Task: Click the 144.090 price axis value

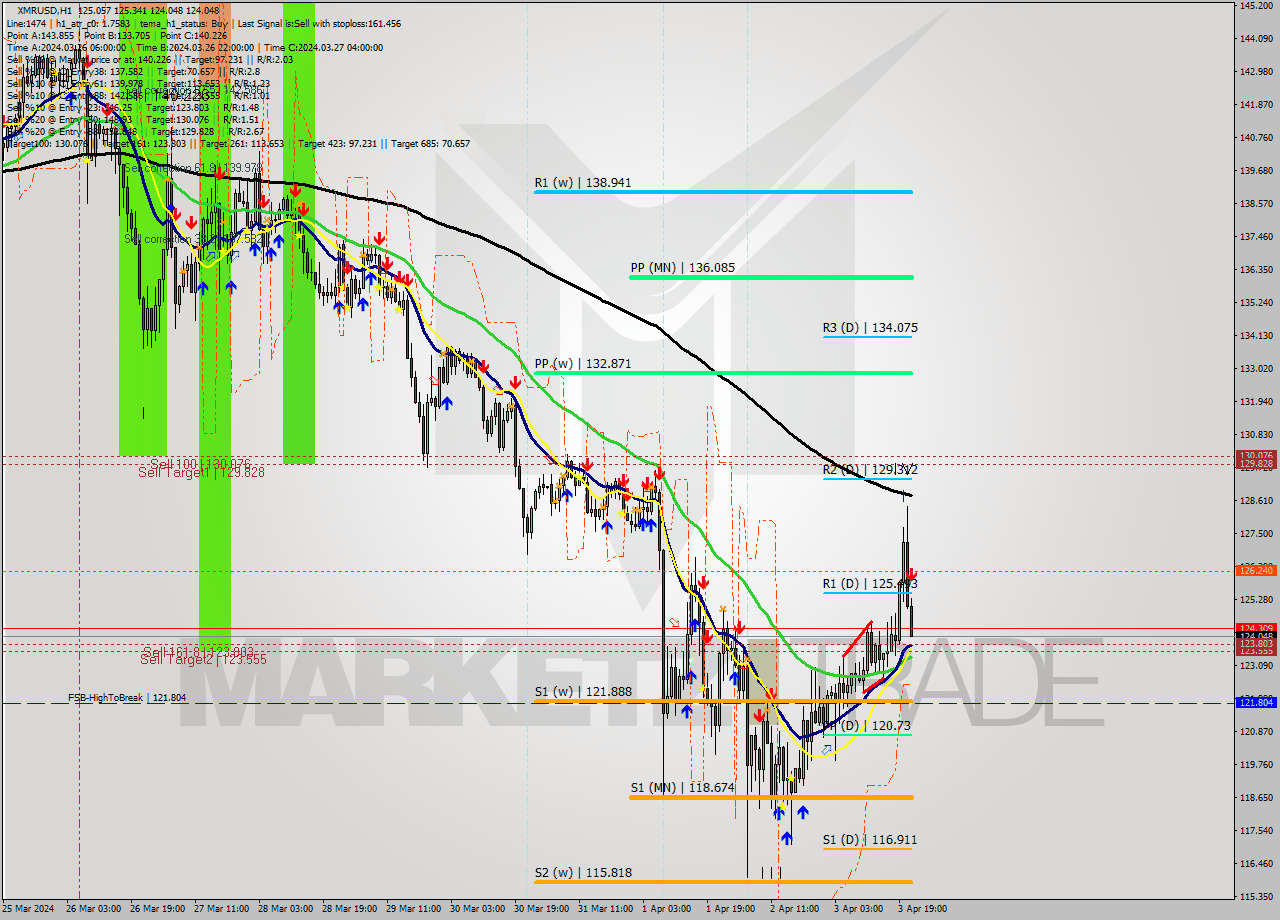Action: (1258, 39)
